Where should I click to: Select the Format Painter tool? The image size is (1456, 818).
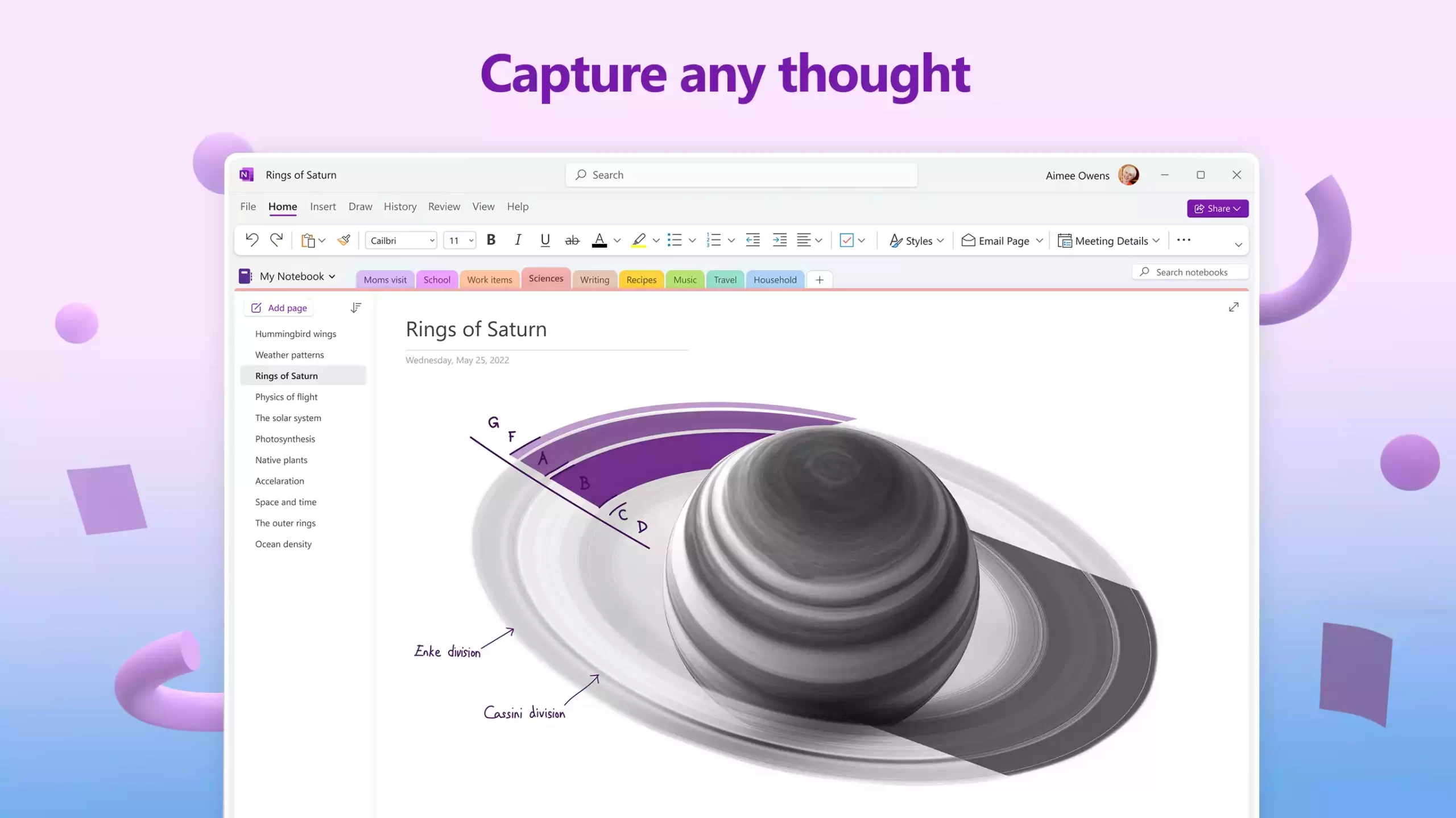point(344,240)
